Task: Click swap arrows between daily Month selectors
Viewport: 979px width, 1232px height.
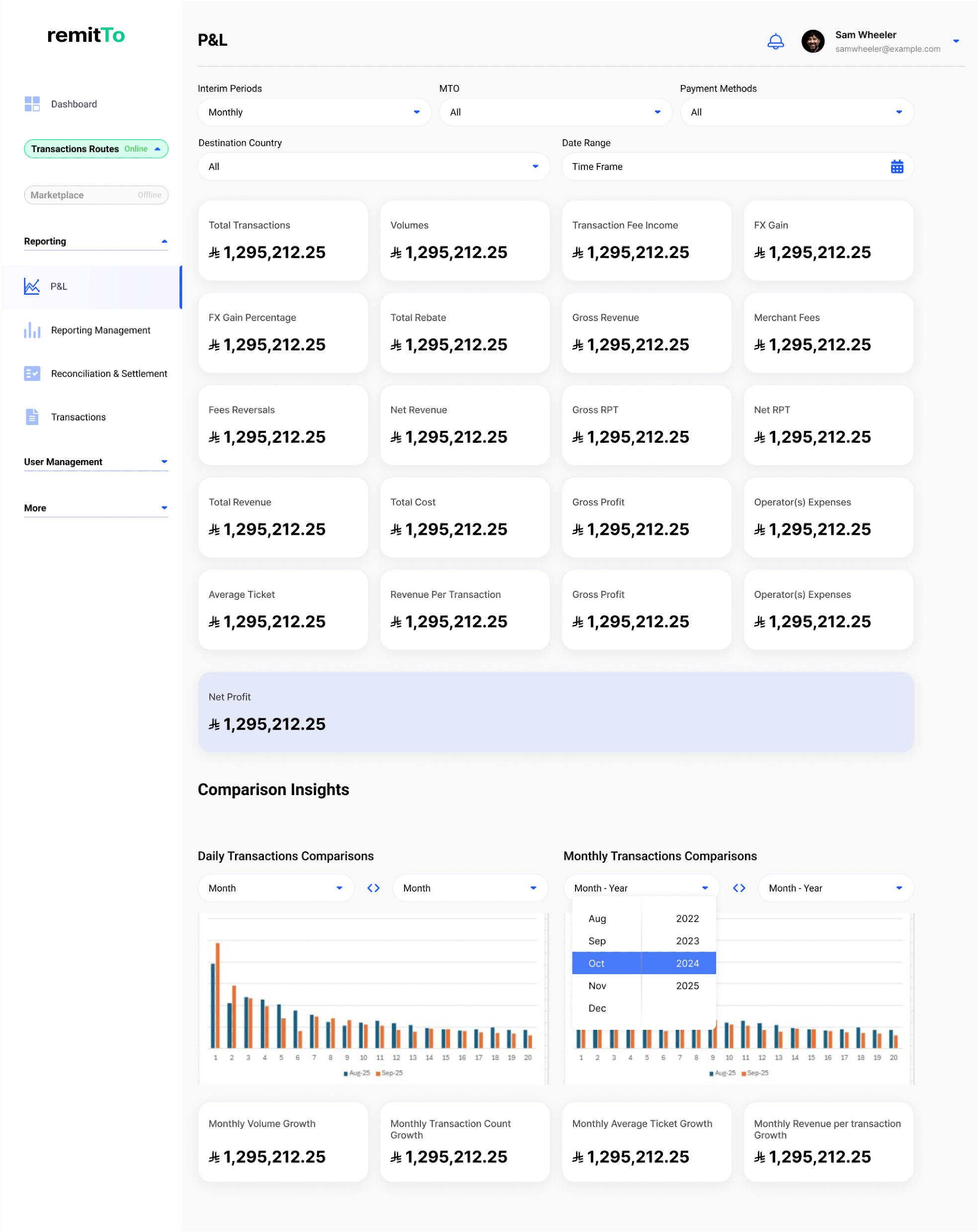Action: point(373,888)
